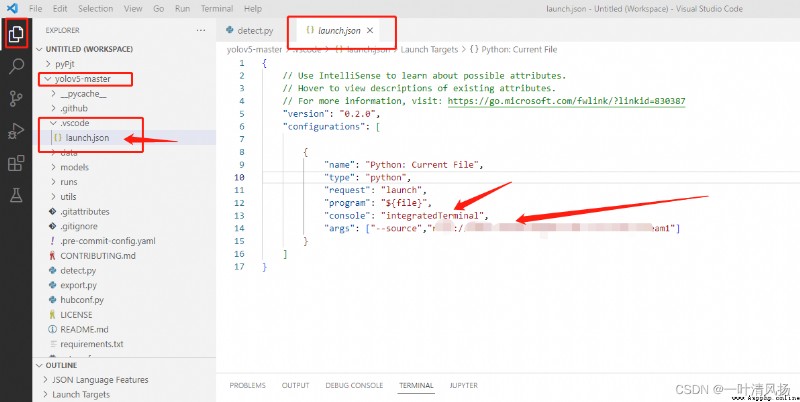Viewport: 800px width, 402px height.
Task: Open the Terminal menu
Action: 217,9
